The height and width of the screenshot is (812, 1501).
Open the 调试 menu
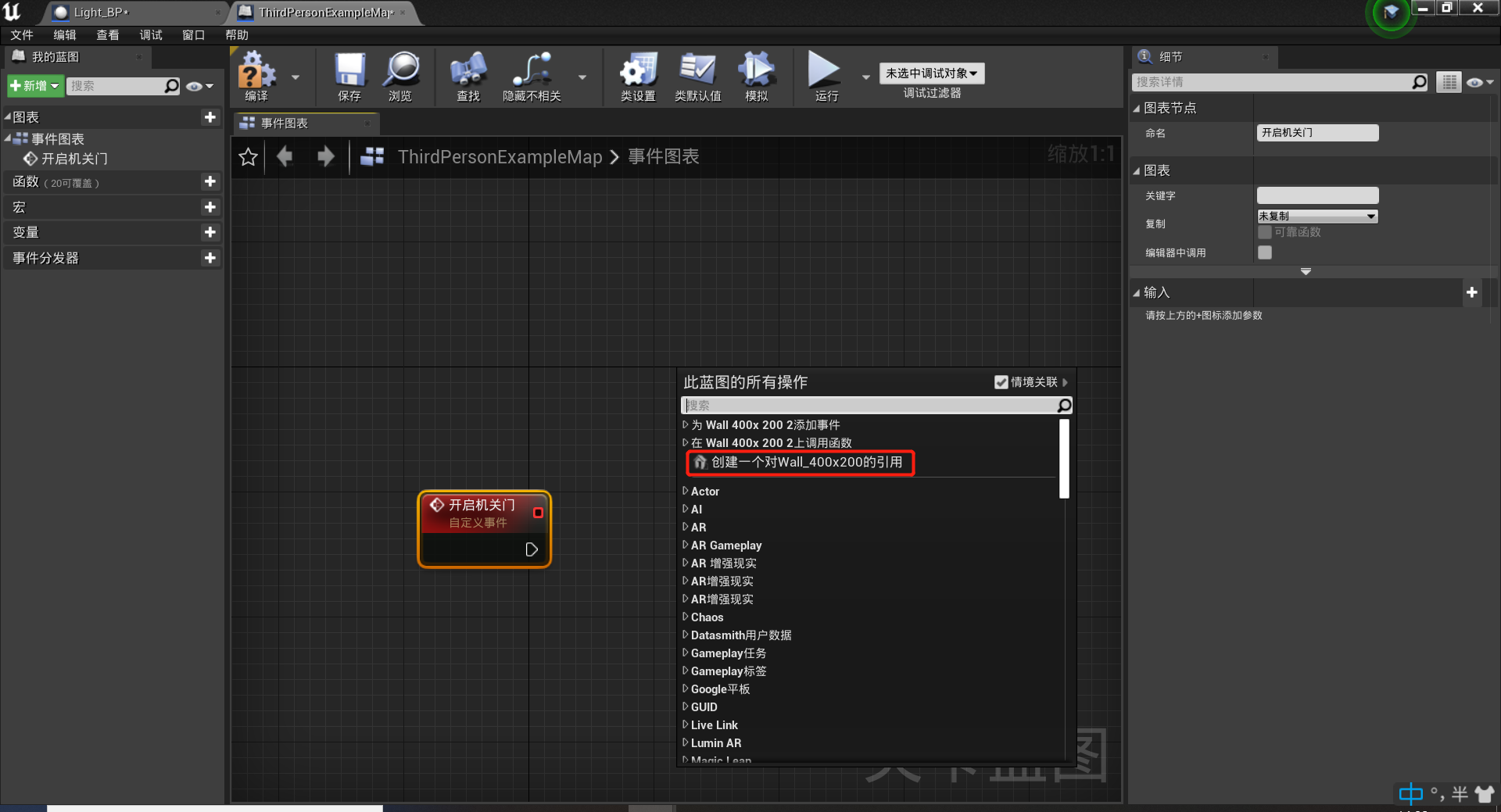click(151, 35)
